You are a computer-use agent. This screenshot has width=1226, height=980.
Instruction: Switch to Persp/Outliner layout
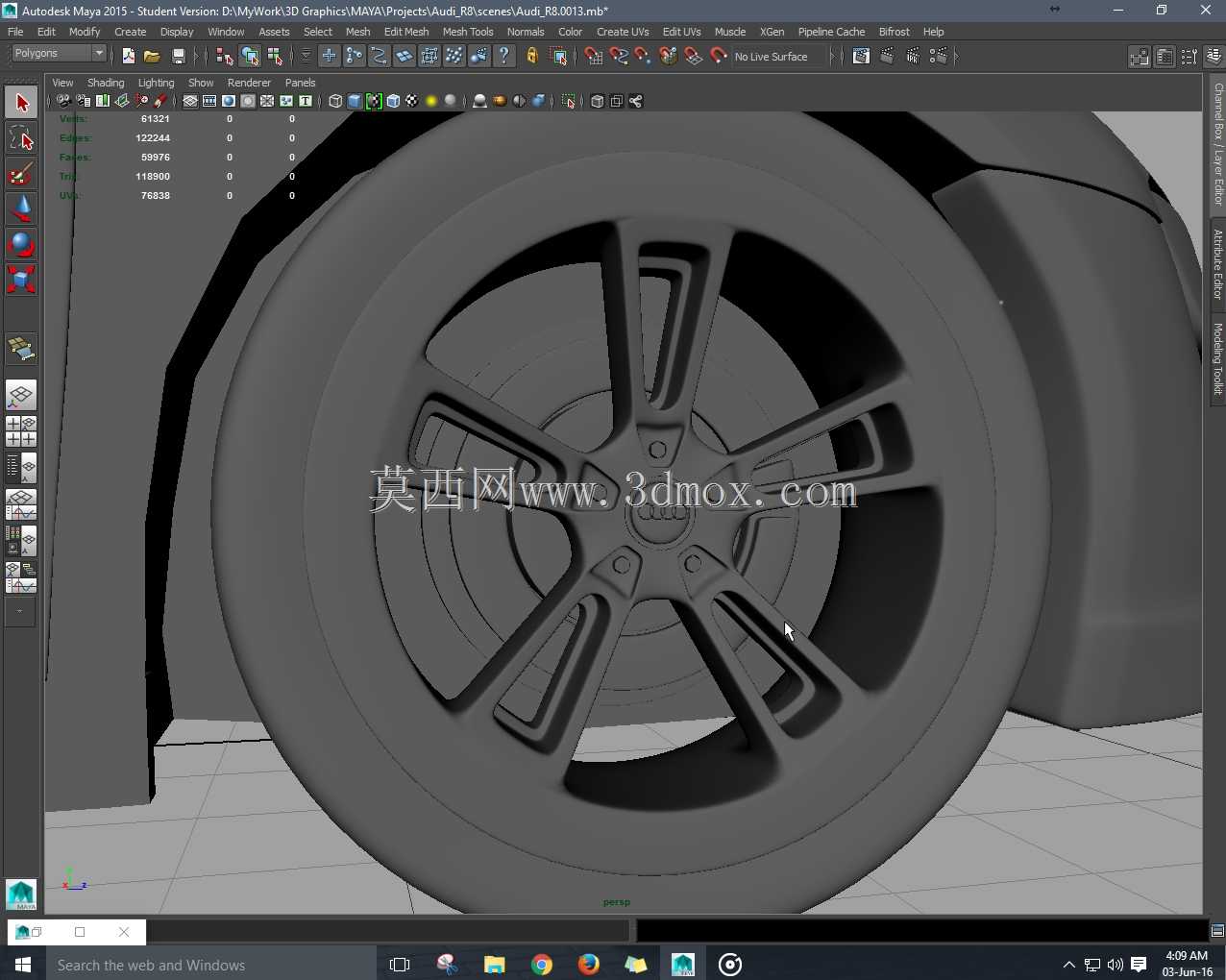click(21, 468)
